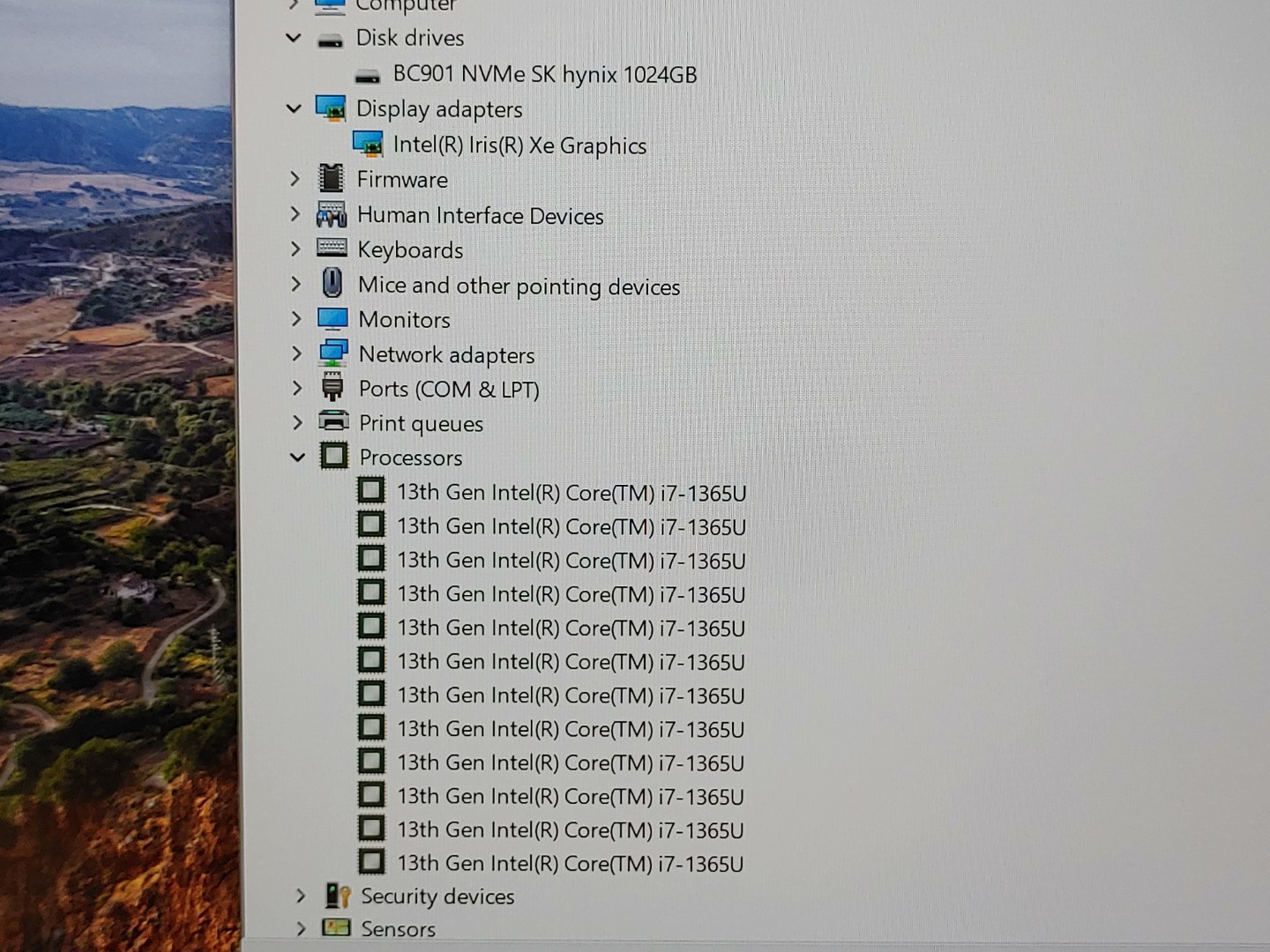Select the Firmware label
The width and height of the screenshot is (1270, 952).
(x=402, y=179)
